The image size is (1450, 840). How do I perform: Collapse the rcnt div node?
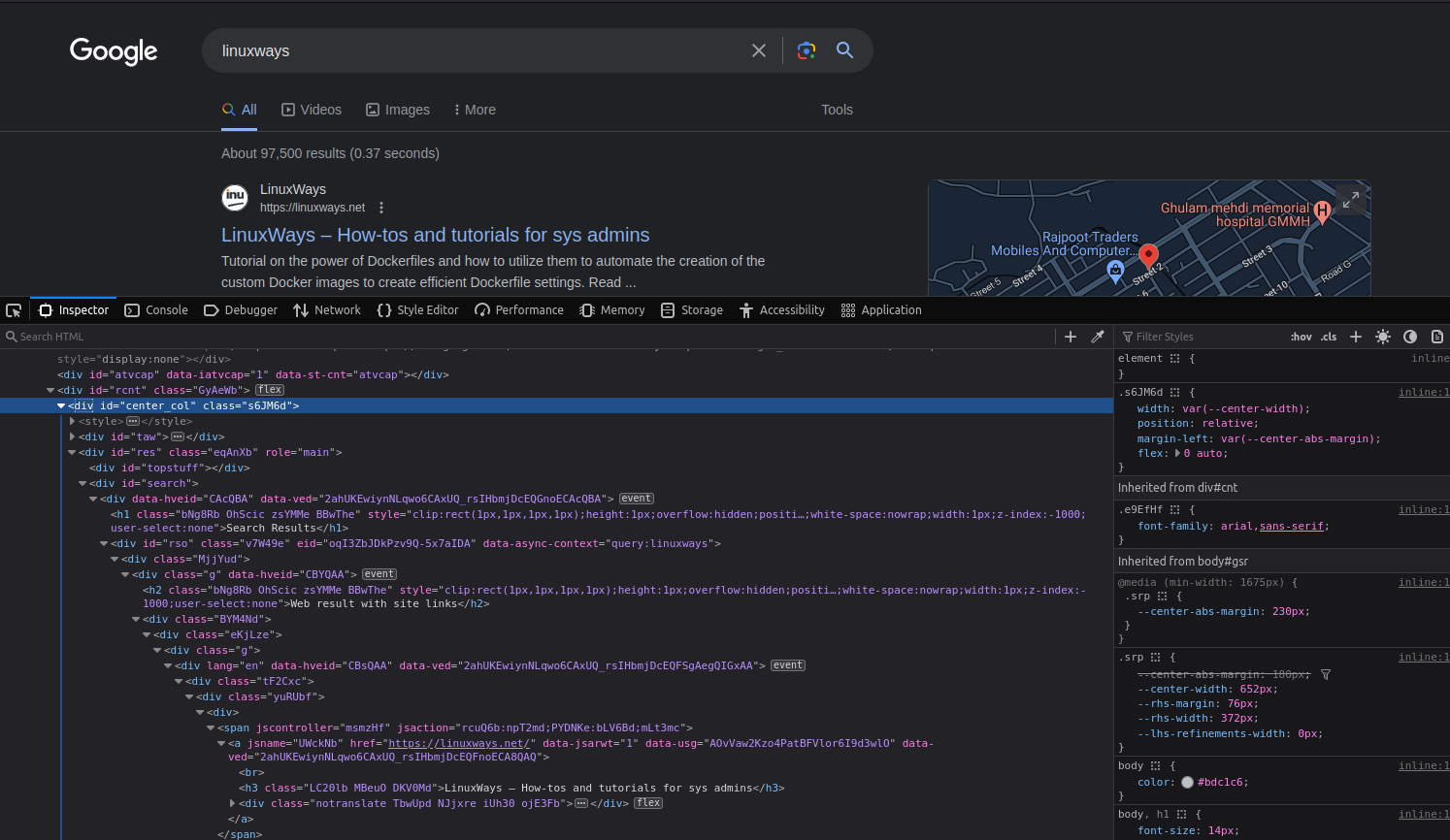[x=50, y=390]
